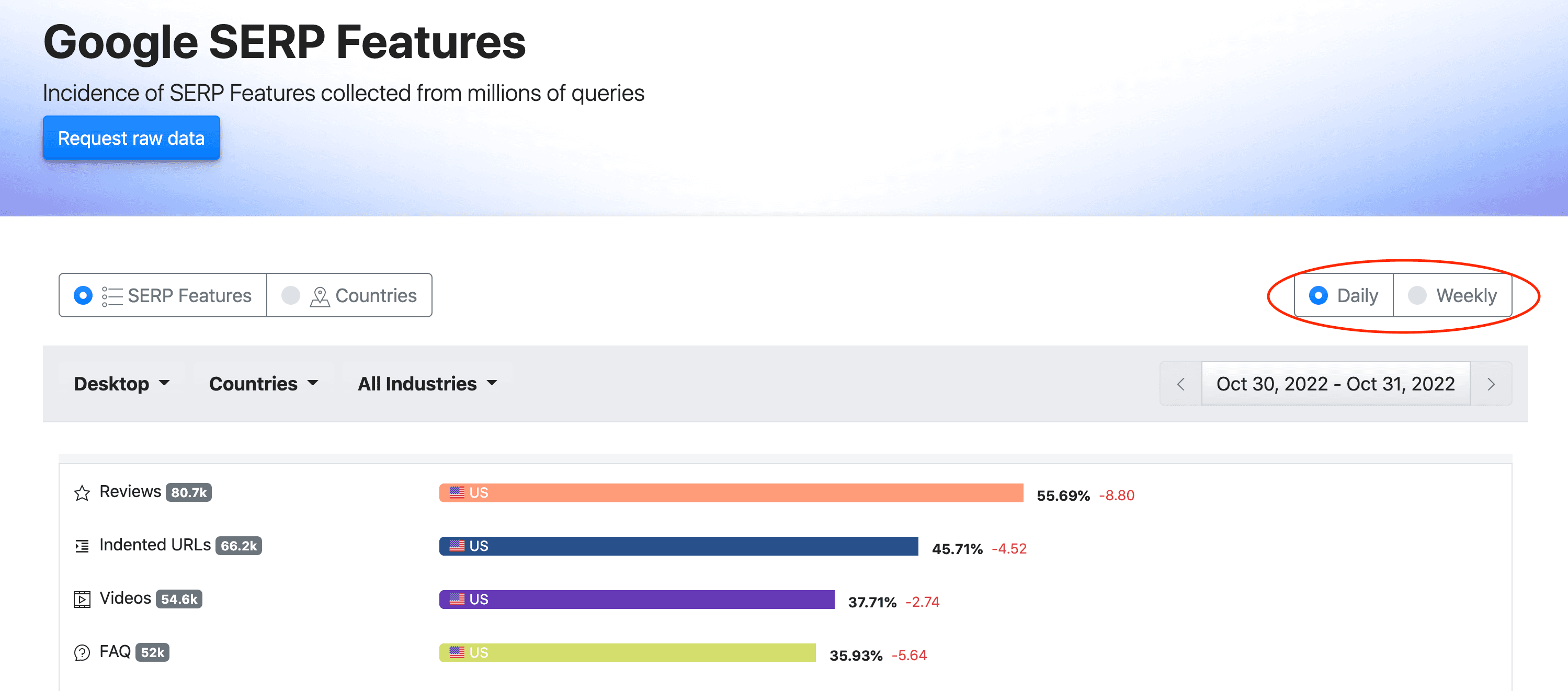Click the list icon next to SERP Features
Image resolution: width=1568 pixels, height=691 pixels.
112,296
